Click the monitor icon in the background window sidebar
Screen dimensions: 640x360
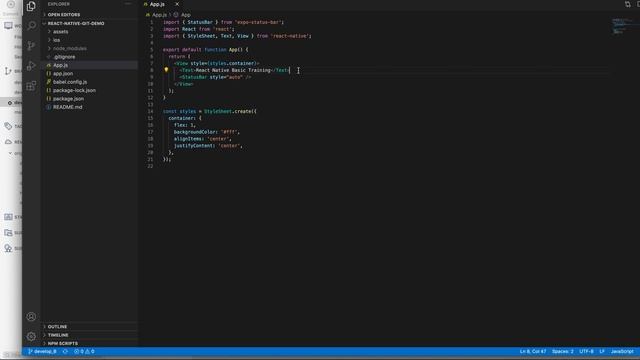pos(8,26)
